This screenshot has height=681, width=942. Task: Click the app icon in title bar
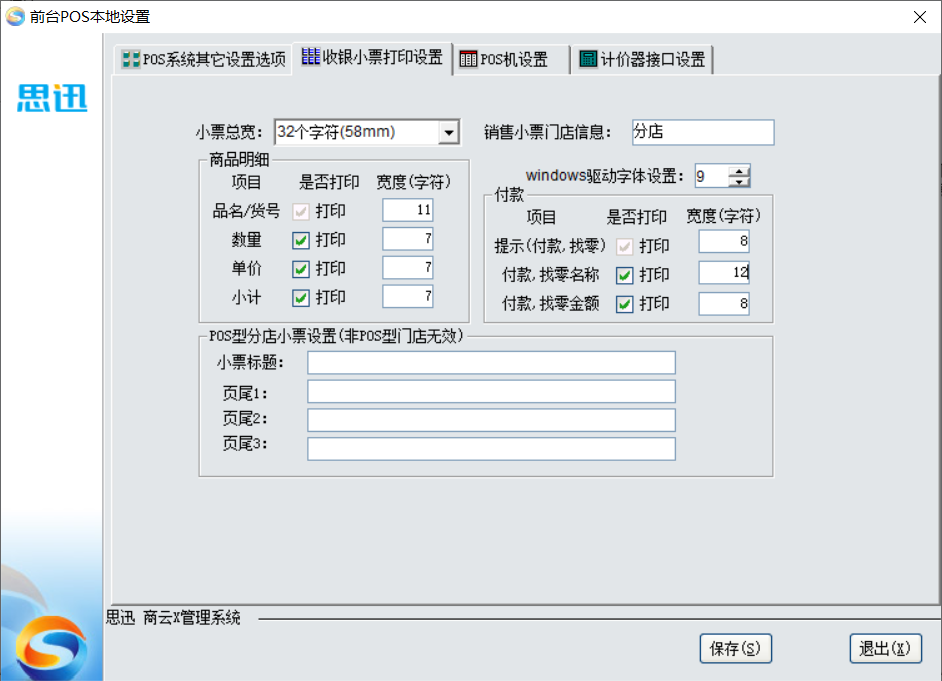[x=15, y=16]
